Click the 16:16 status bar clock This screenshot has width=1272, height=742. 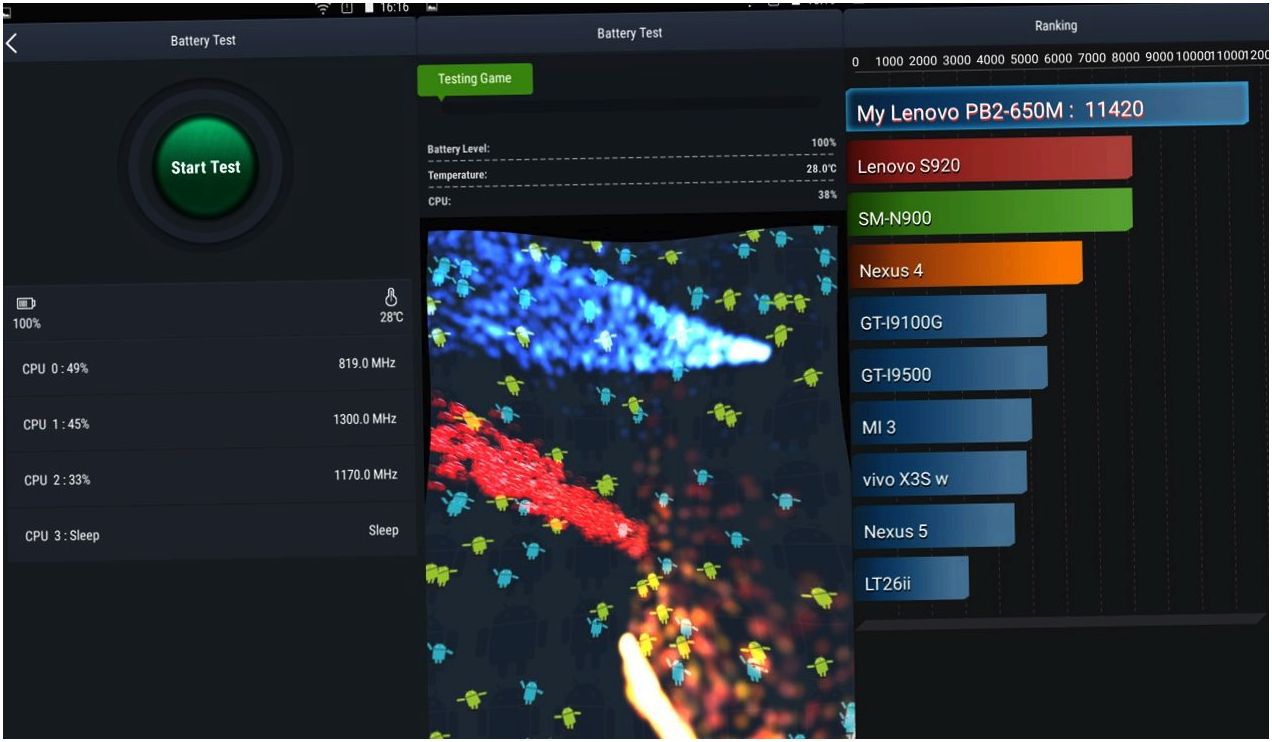(x=395, y=7)
